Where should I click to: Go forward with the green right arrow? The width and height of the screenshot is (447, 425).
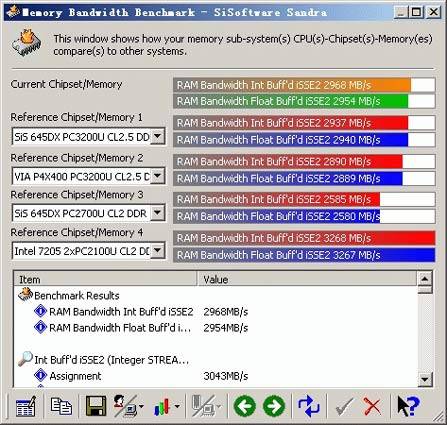tap(274, 406)
